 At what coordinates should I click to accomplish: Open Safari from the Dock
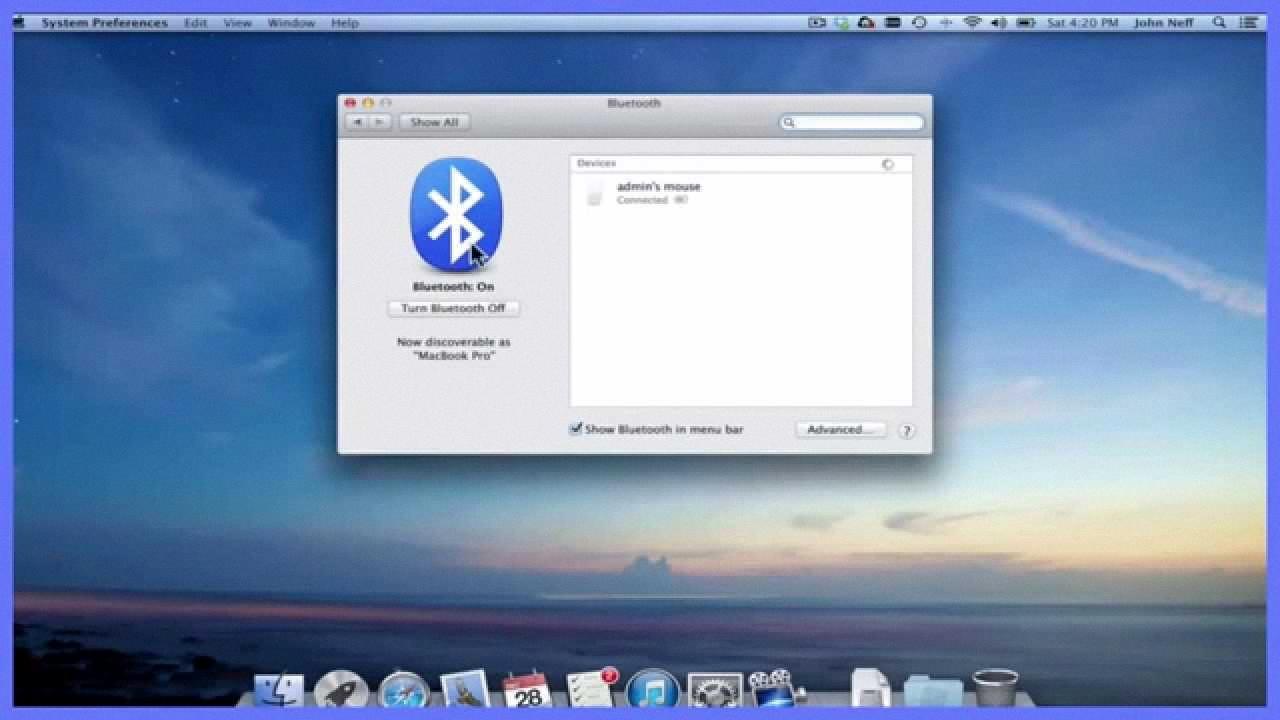pyautogui.click(x=402, y=688)
